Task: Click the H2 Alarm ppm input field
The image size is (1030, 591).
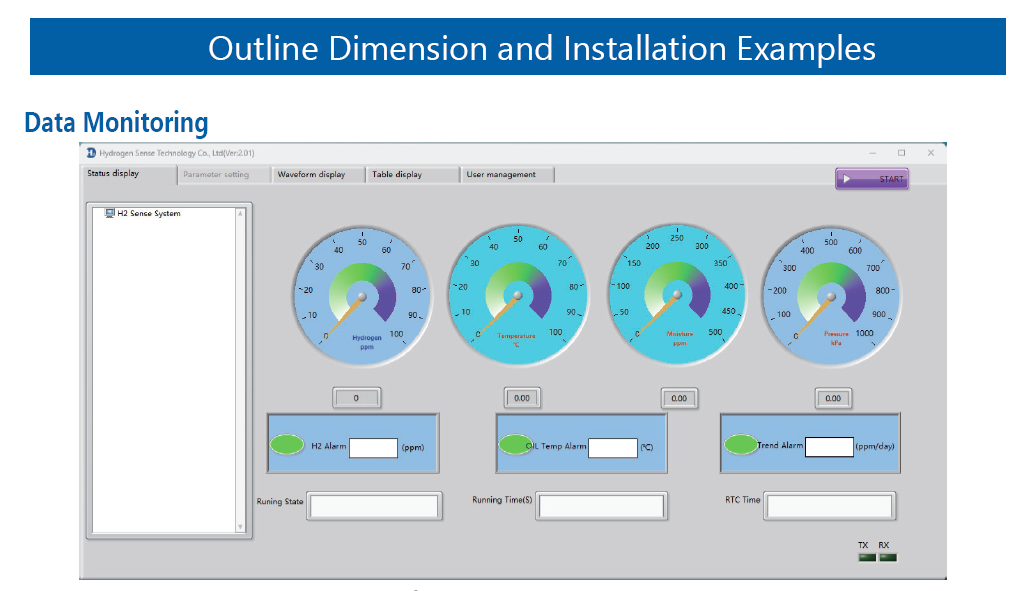Action: click(x=373, y=448)
